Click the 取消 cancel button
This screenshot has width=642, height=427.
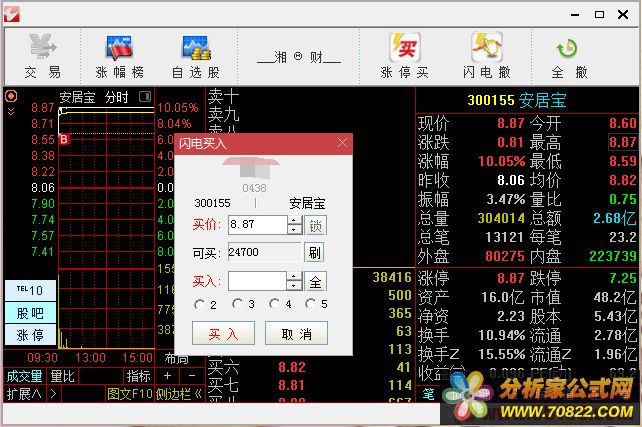tap(296, 333)
